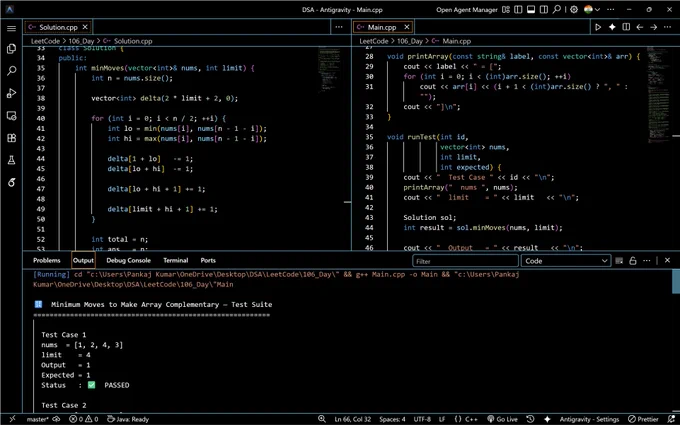The width and height of the screenshot is (680, 425).
Task: Switch to the Debug Console tab
Action: click(x=128, y=260)
